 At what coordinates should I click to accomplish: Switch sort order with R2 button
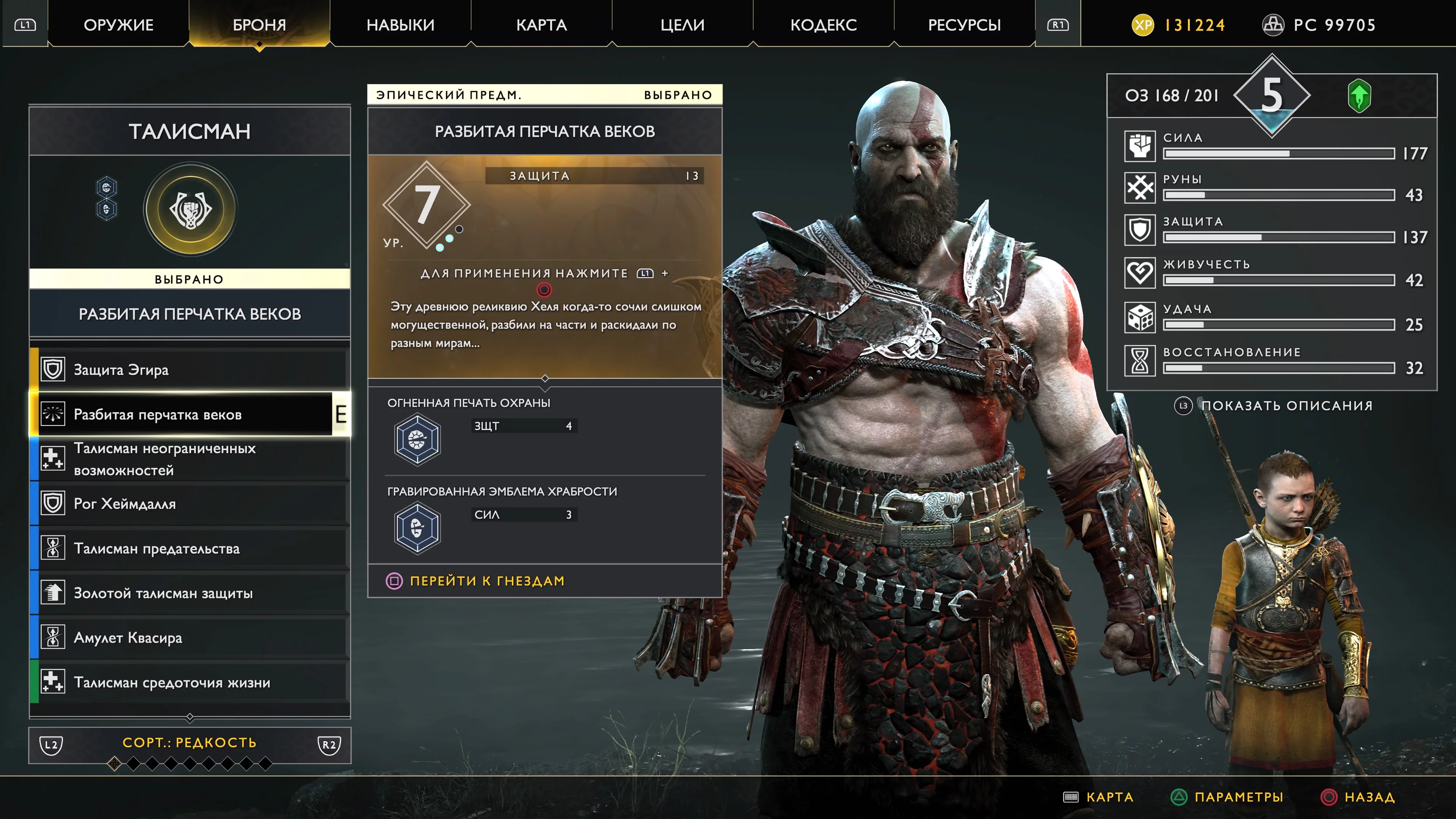329,744
